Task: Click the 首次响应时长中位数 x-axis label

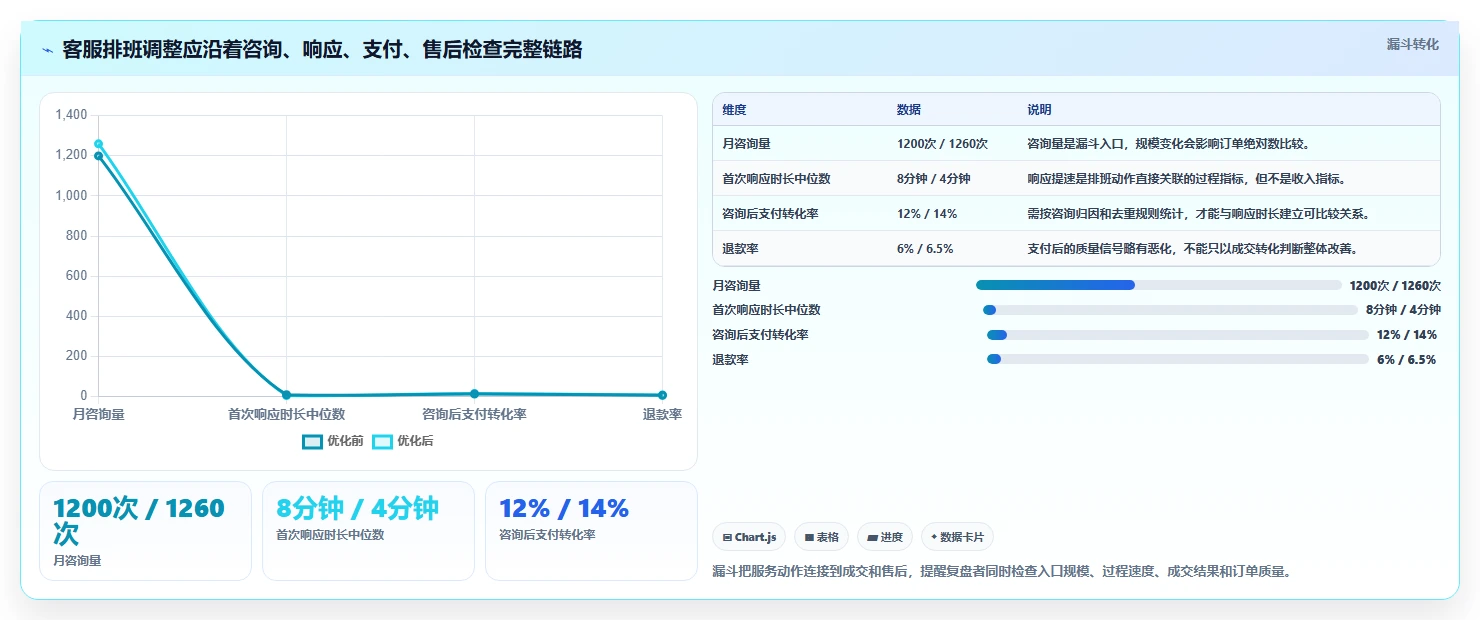Action: (x=286, y=414)
